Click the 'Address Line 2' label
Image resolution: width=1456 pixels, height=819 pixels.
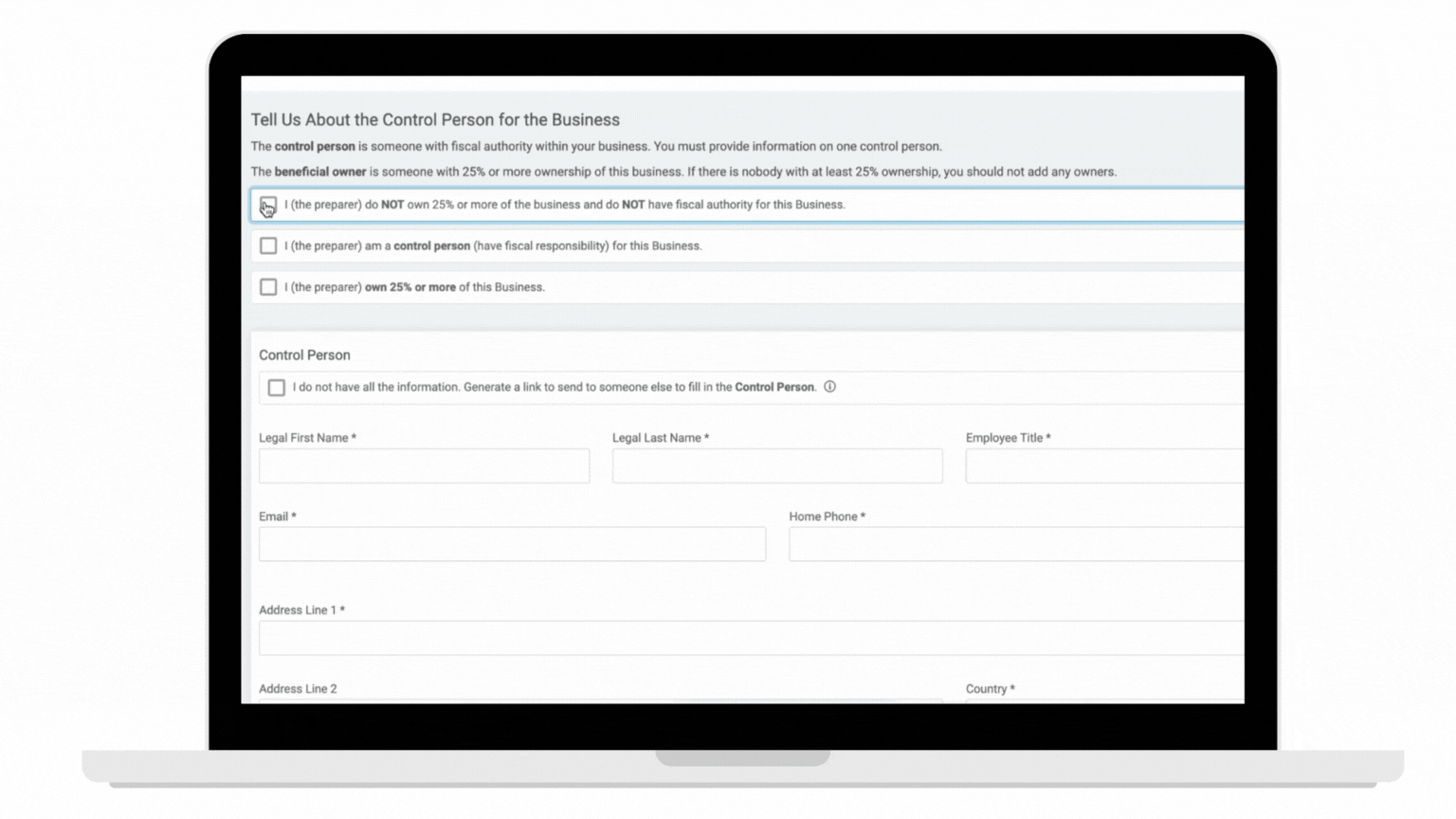[298, 689]
